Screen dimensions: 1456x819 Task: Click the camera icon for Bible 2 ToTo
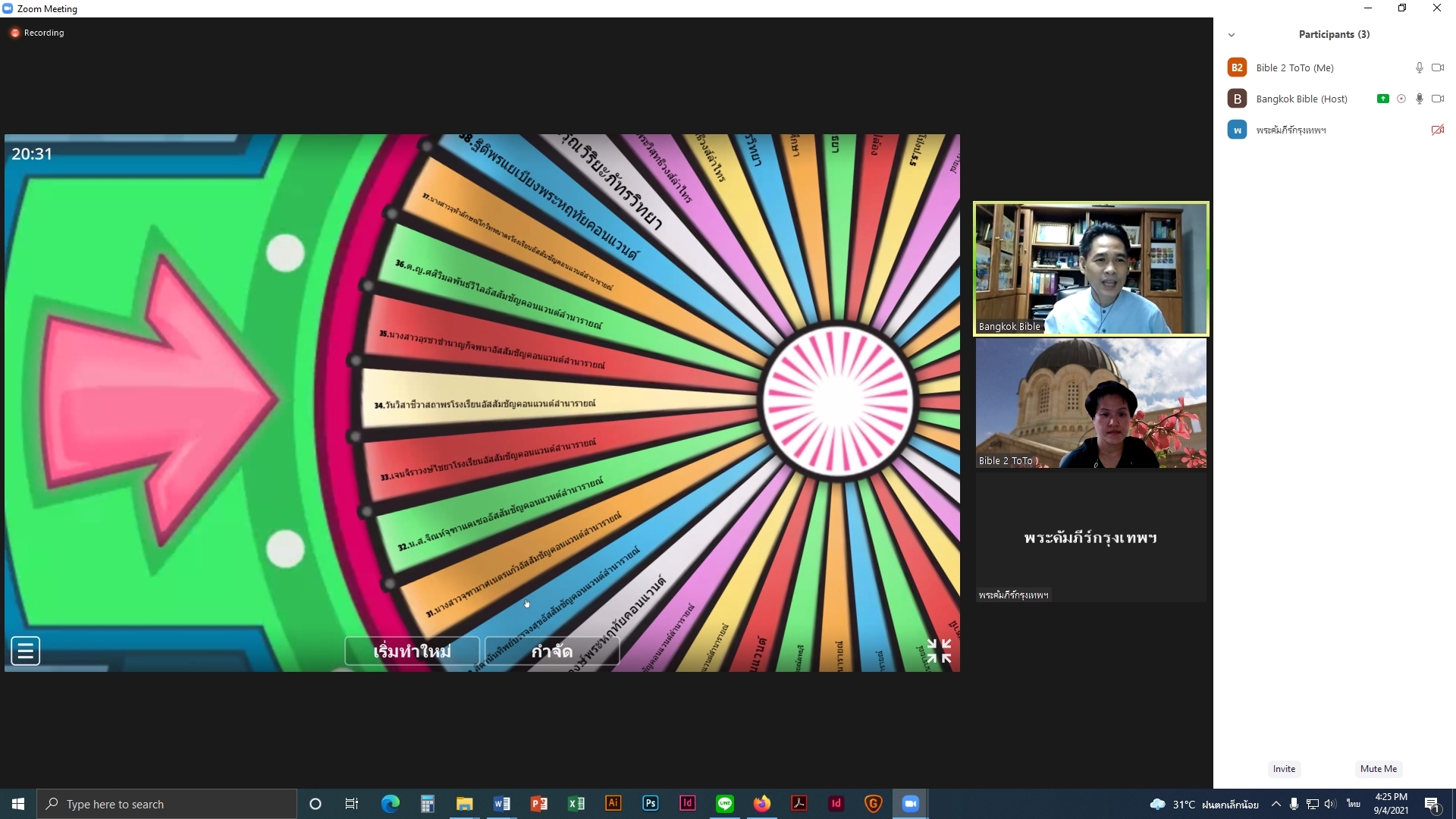1438,67
